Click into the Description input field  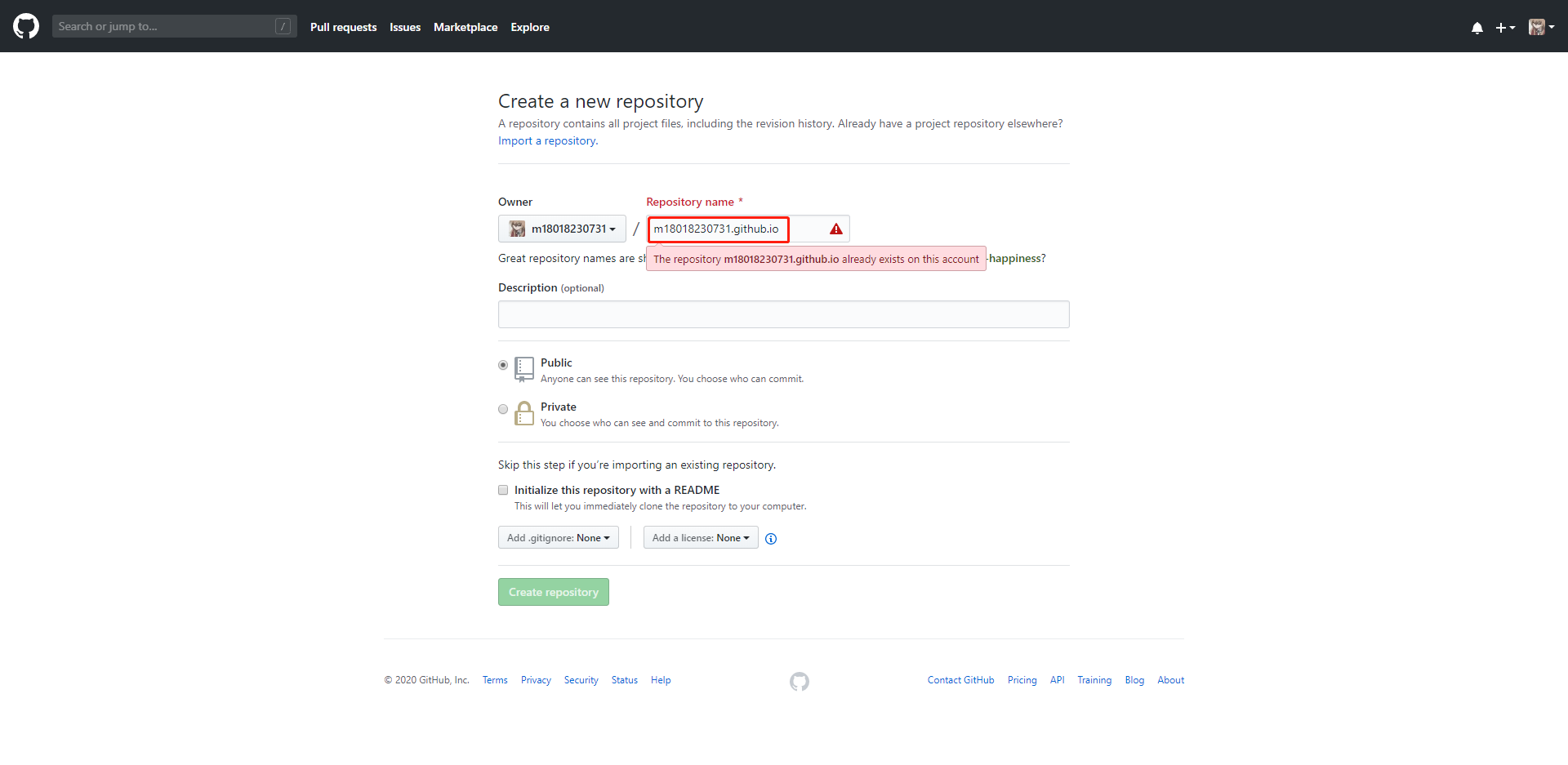click(784, 314)
